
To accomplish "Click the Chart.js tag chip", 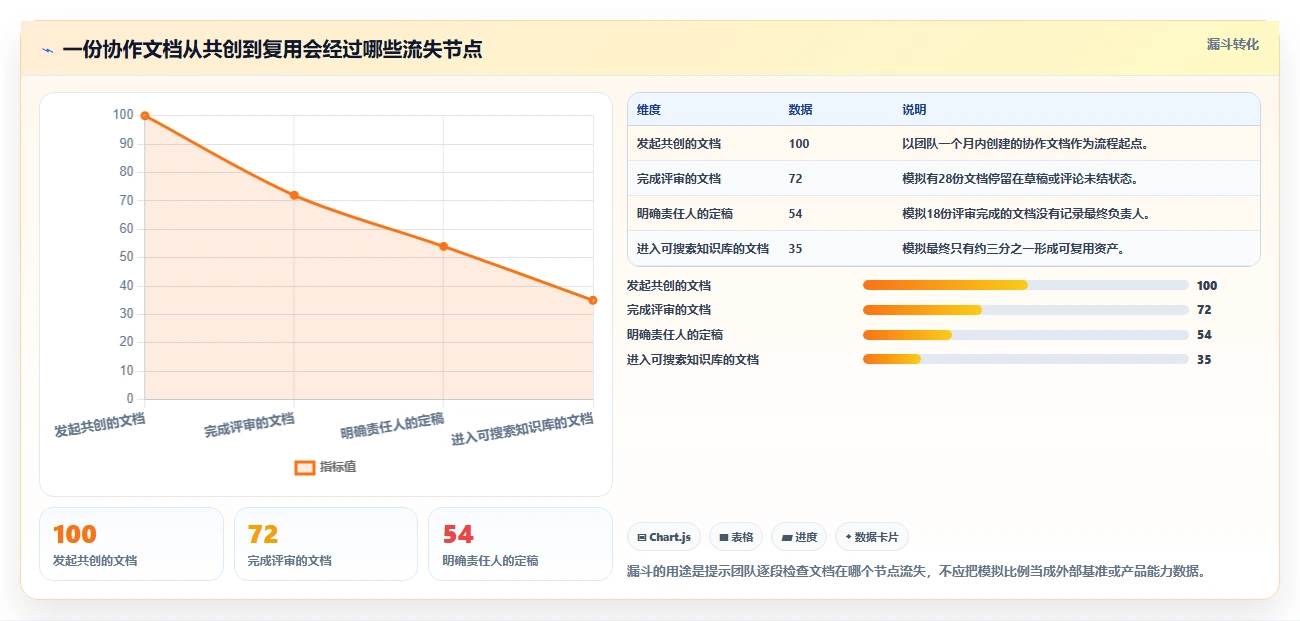I will coord(664,537).
